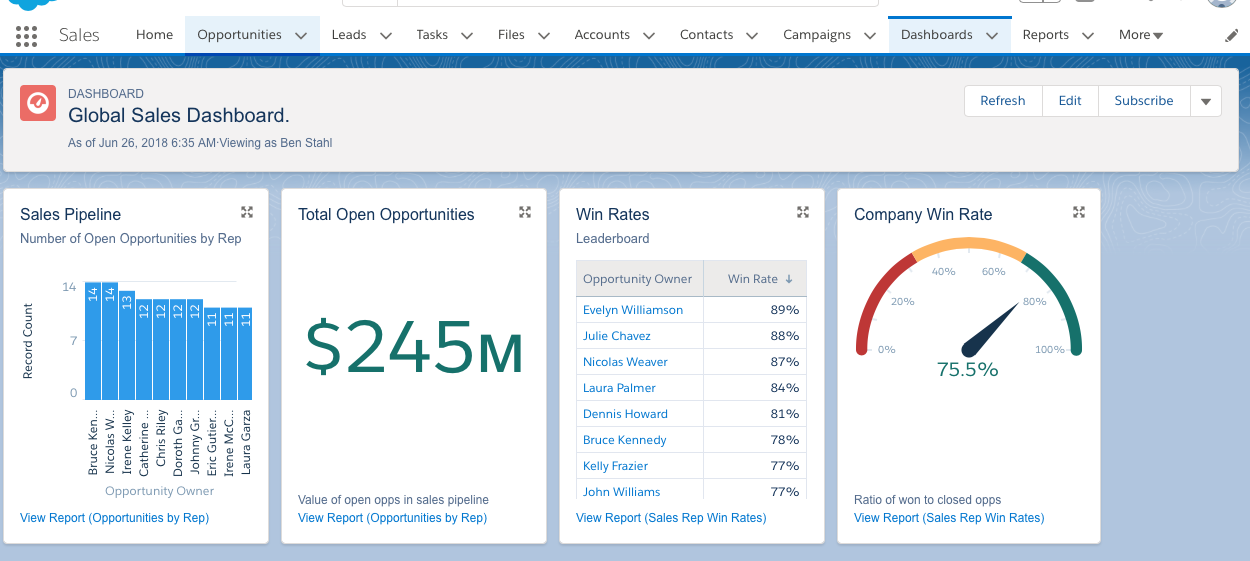Screen dimensions: 1250x561
Task: Go to the Home tab
Action: pyautogui.click(x=155, y=35)
